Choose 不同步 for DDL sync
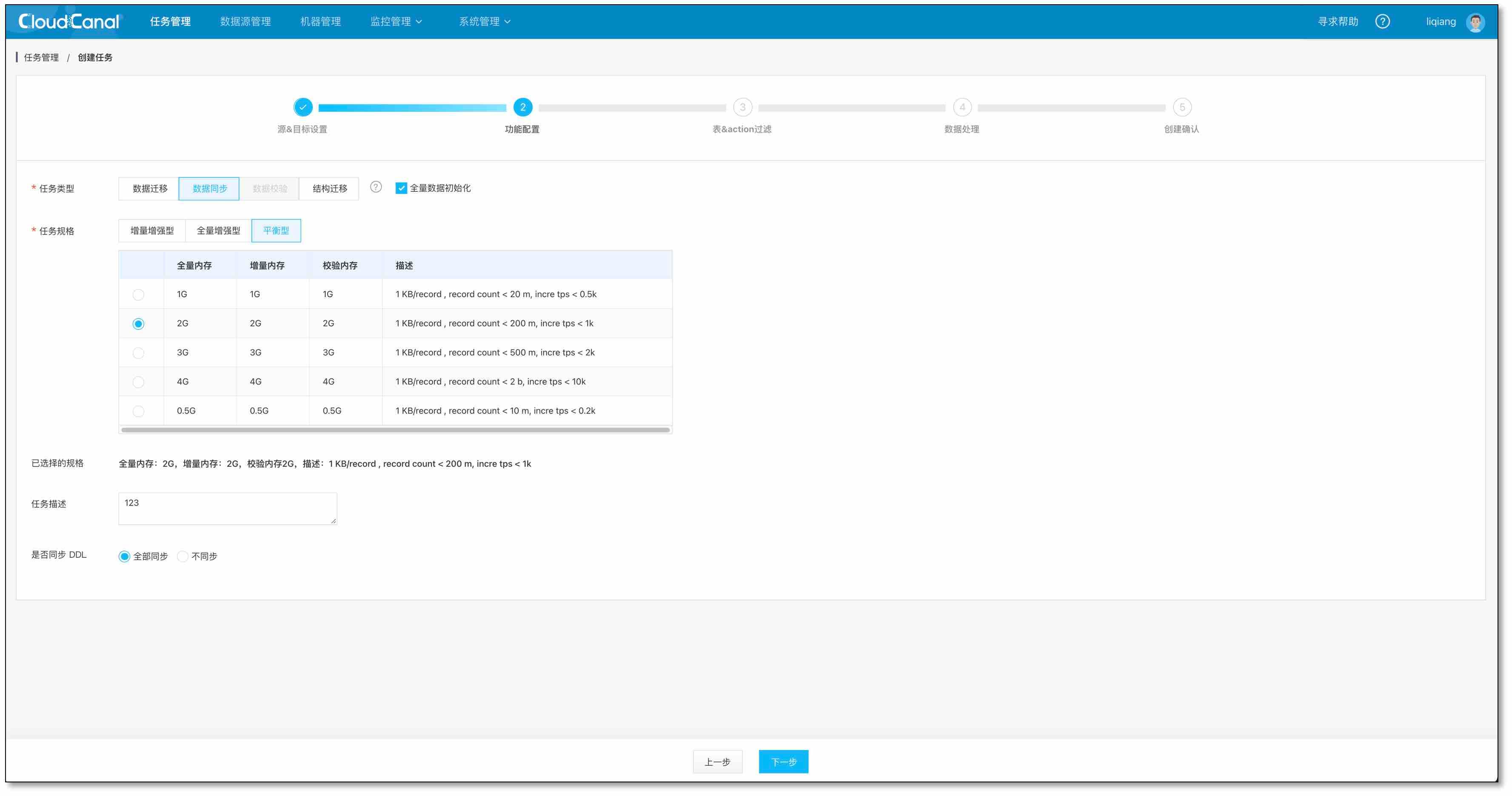Image resolution: width=1512 pixels, height=796 pixels. 183,556
